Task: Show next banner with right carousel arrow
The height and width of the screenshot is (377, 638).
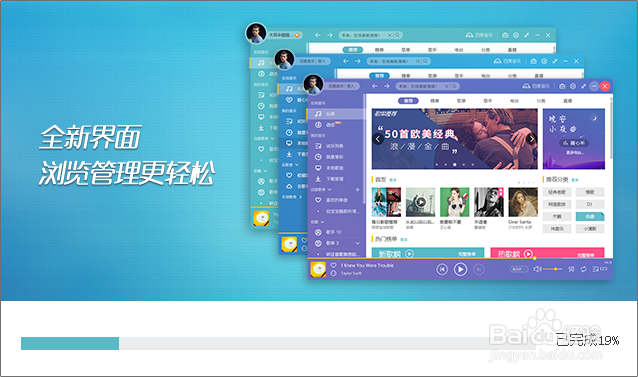Action: (x=531, y=139)
